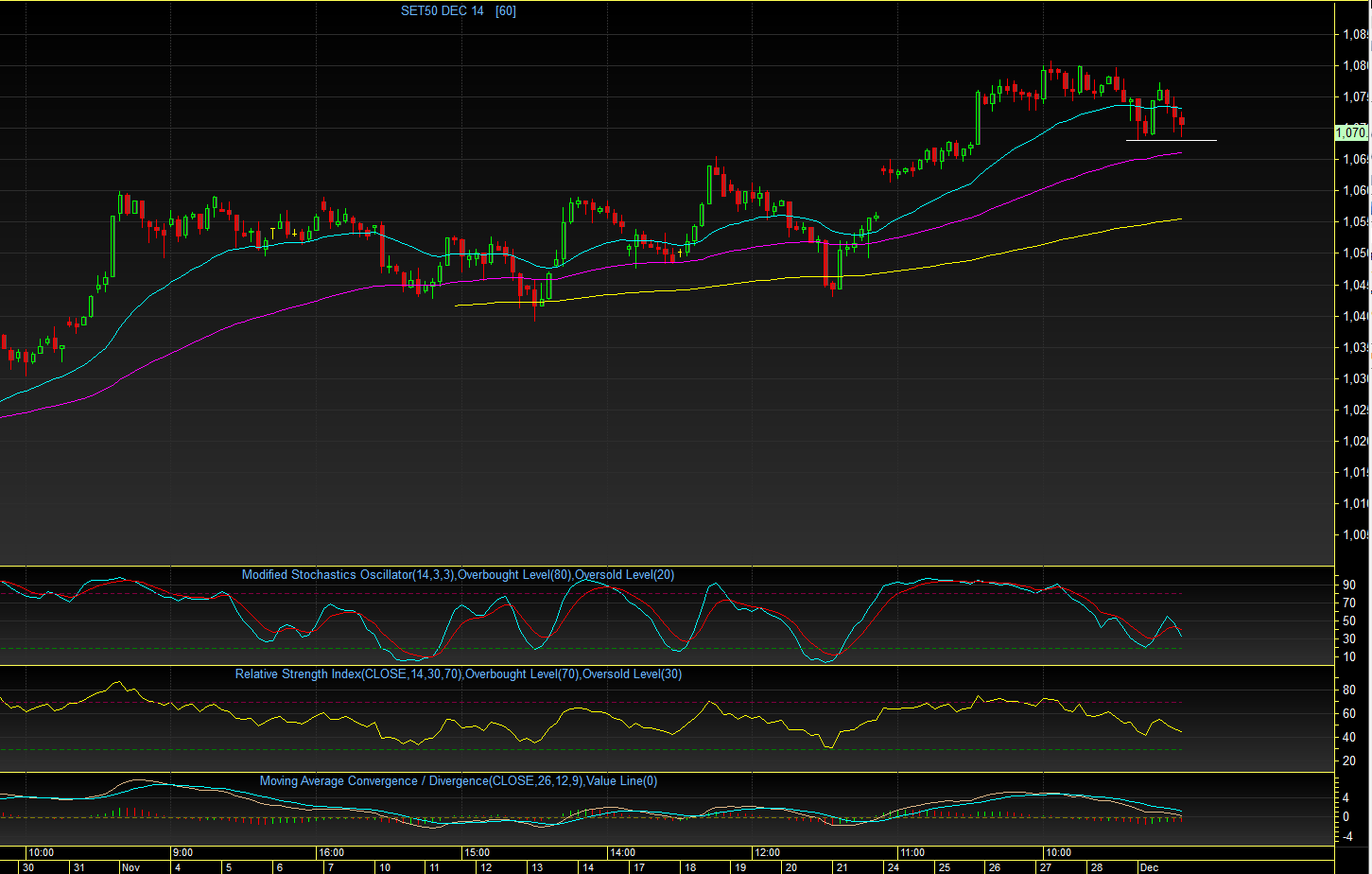The image size is (1372, 874).
Task: Click the 1,020 price axis label
Action: click(x=1355, y=442)
